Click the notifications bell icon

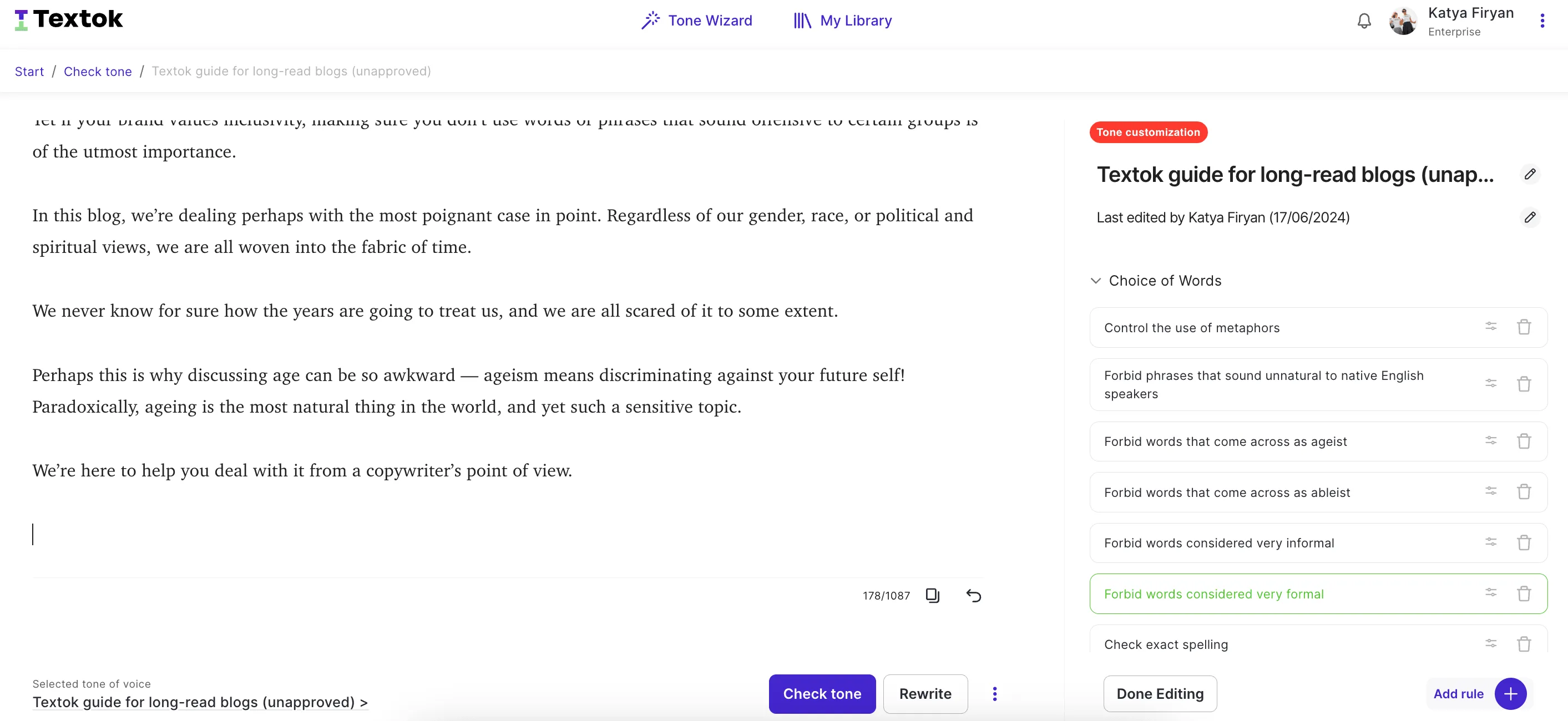click(x=1364, y=21)
